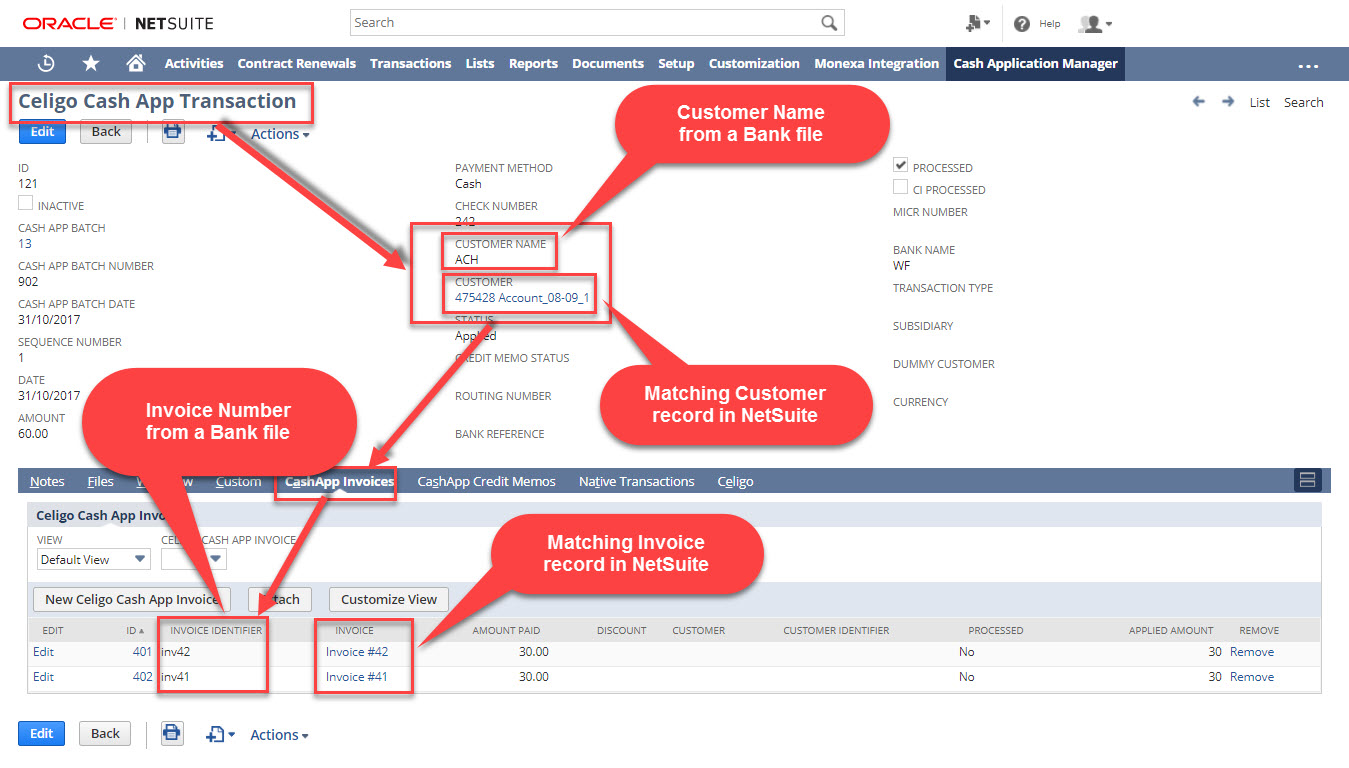
Task: Open the Lists menu
Action: click(480, 63)
